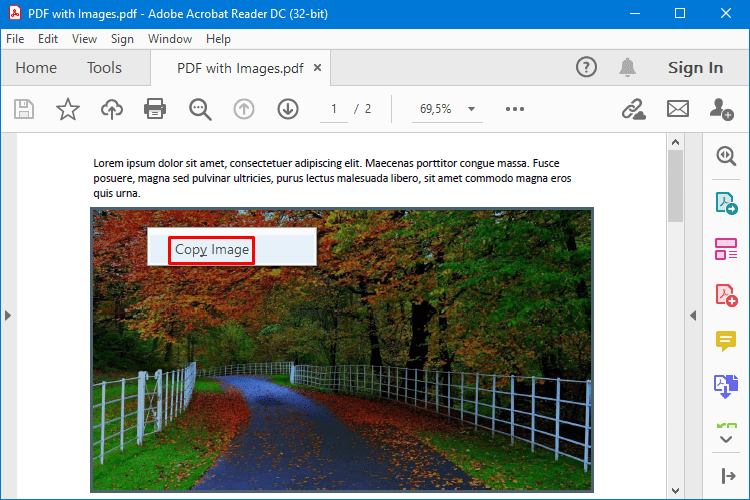Click the current page number field
Viewport: 750px width, 500px height.
coord(334,109)
